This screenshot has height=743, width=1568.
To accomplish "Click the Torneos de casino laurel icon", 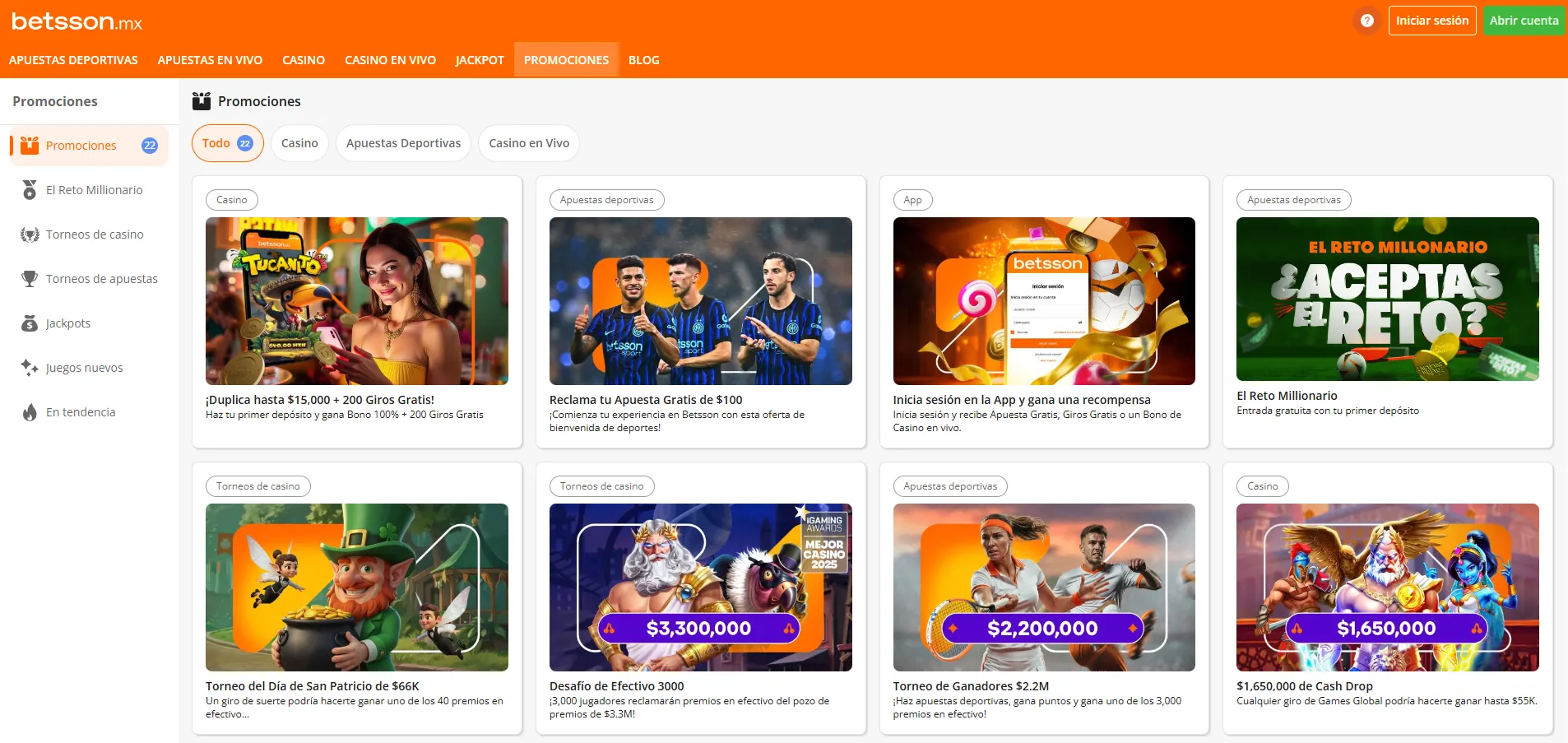I will (x=30, y=235).
